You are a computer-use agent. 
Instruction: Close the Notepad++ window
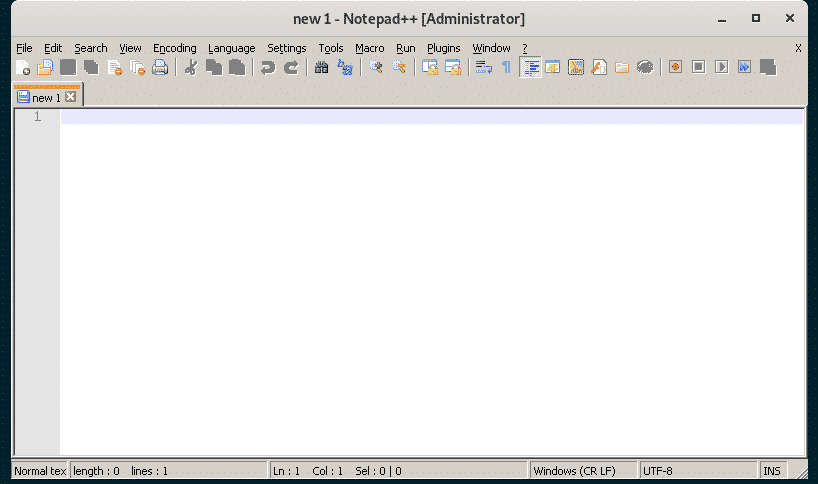point(790,19)
